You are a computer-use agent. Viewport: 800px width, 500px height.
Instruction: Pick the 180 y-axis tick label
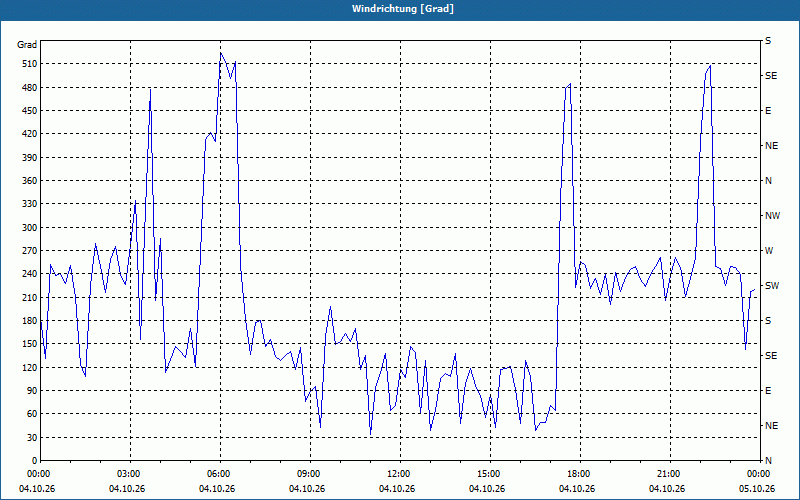click(29, 321)
